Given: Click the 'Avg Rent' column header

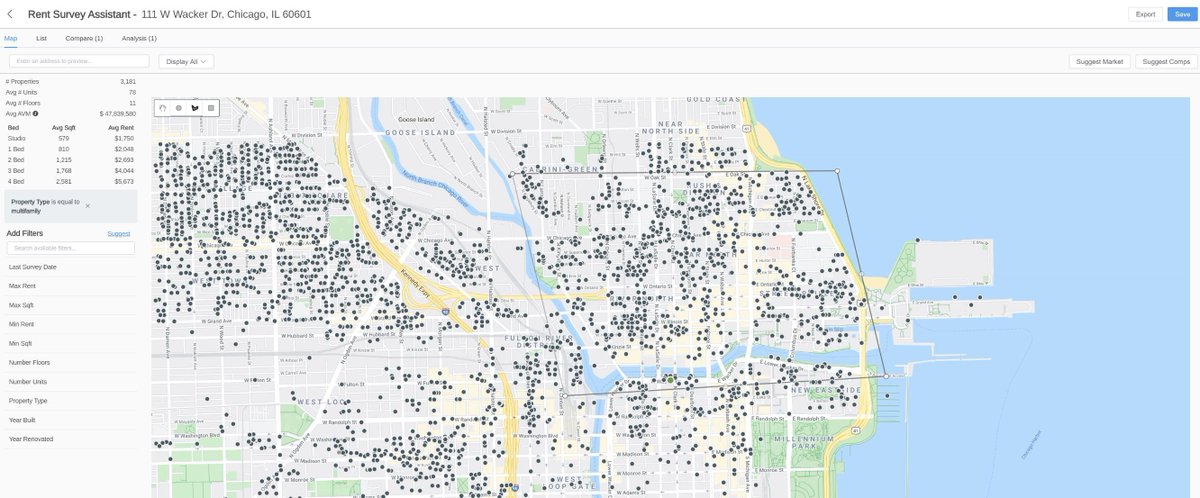Looking at the screenshot, I should coord(121,128).
